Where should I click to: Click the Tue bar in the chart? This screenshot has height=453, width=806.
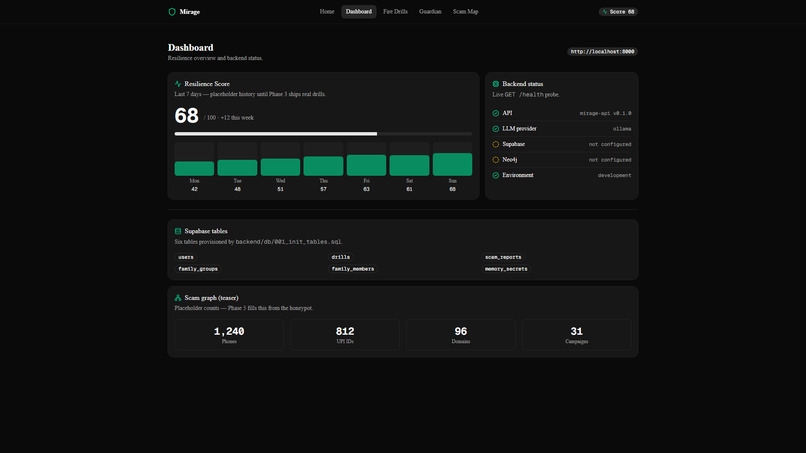(237, 168)
